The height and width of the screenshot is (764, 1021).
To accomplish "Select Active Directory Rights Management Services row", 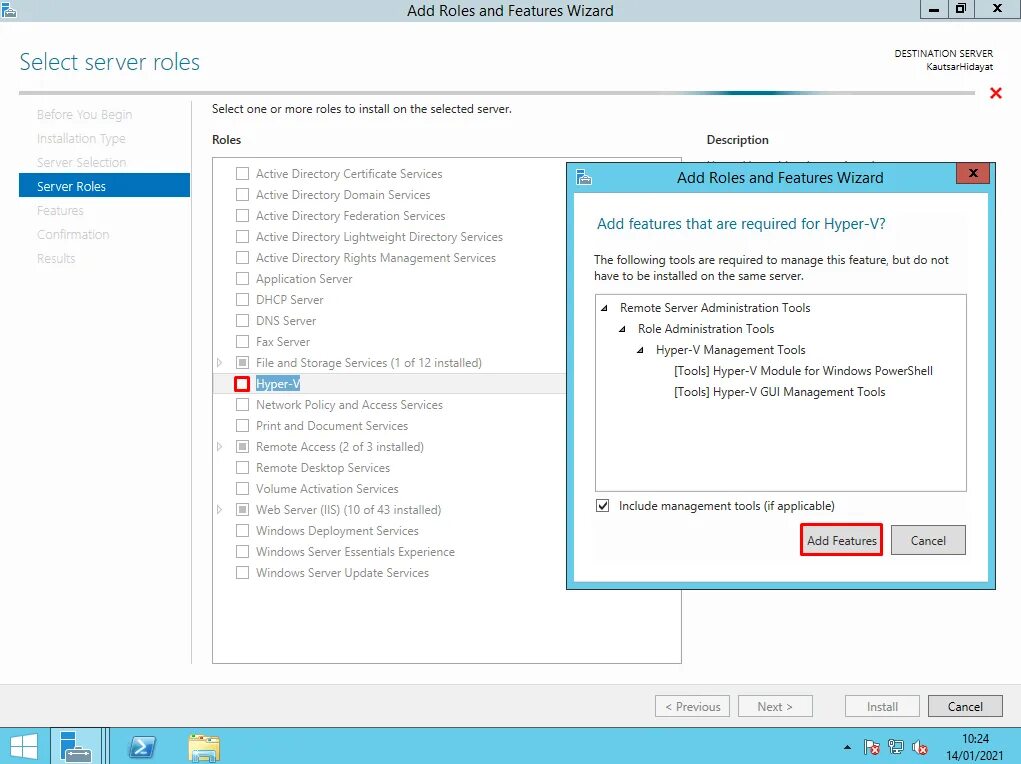I will coord(376,258).
